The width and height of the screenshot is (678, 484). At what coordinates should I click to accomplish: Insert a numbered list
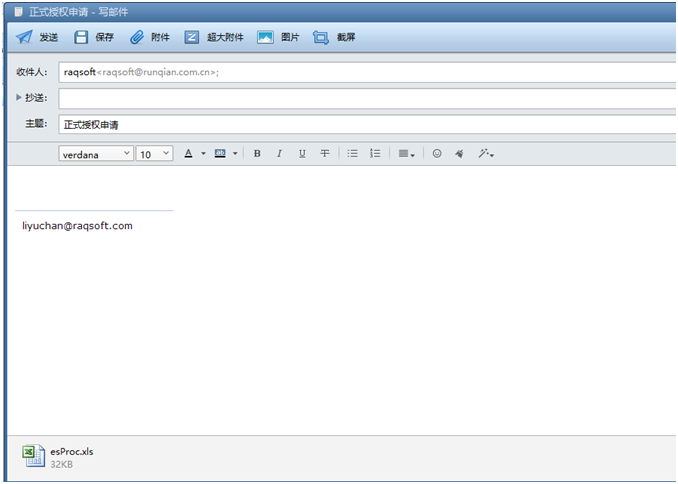[x=375, y=154]
